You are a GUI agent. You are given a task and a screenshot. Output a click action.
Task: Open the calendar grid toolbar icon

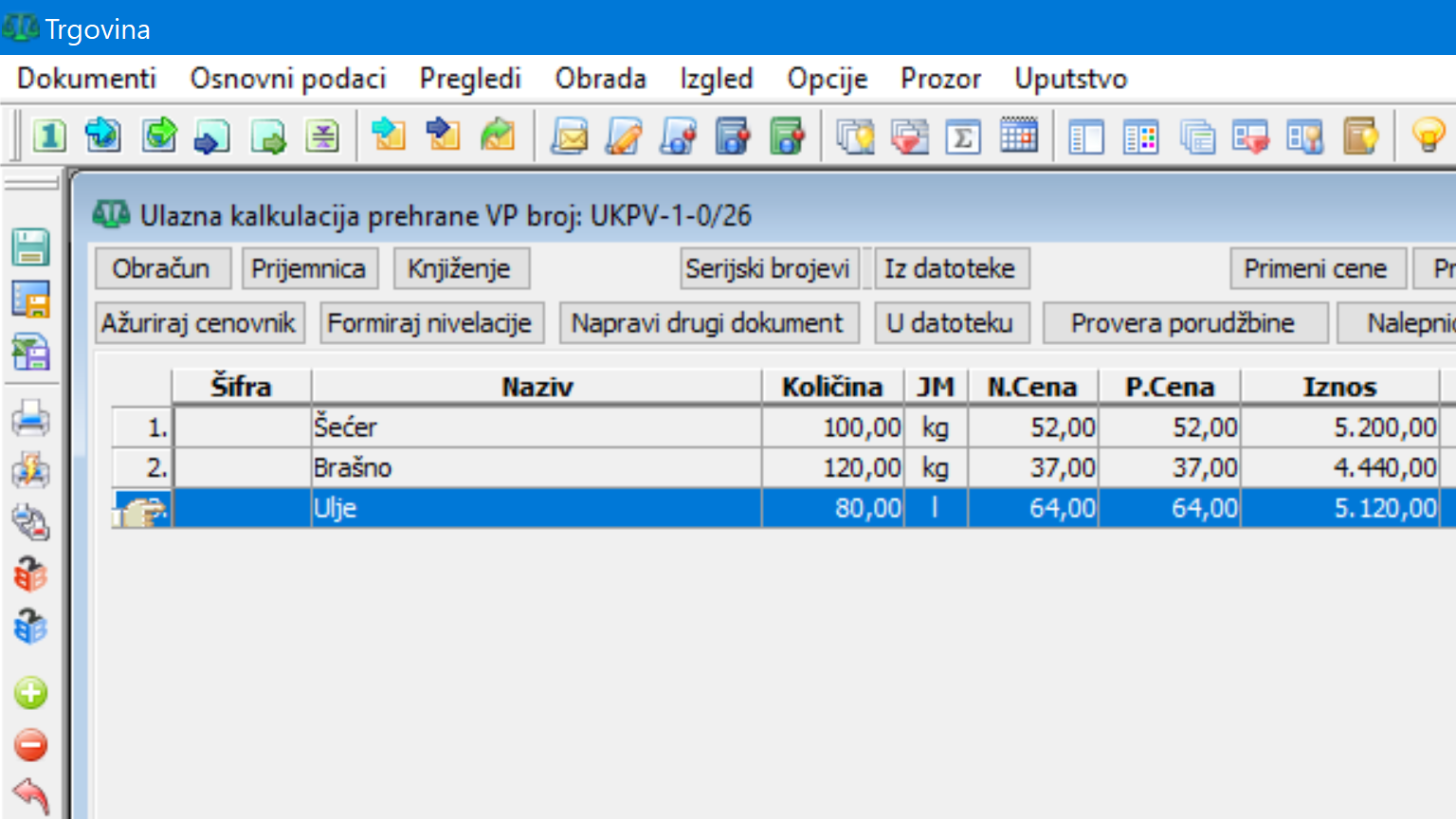pos(1018,136)
